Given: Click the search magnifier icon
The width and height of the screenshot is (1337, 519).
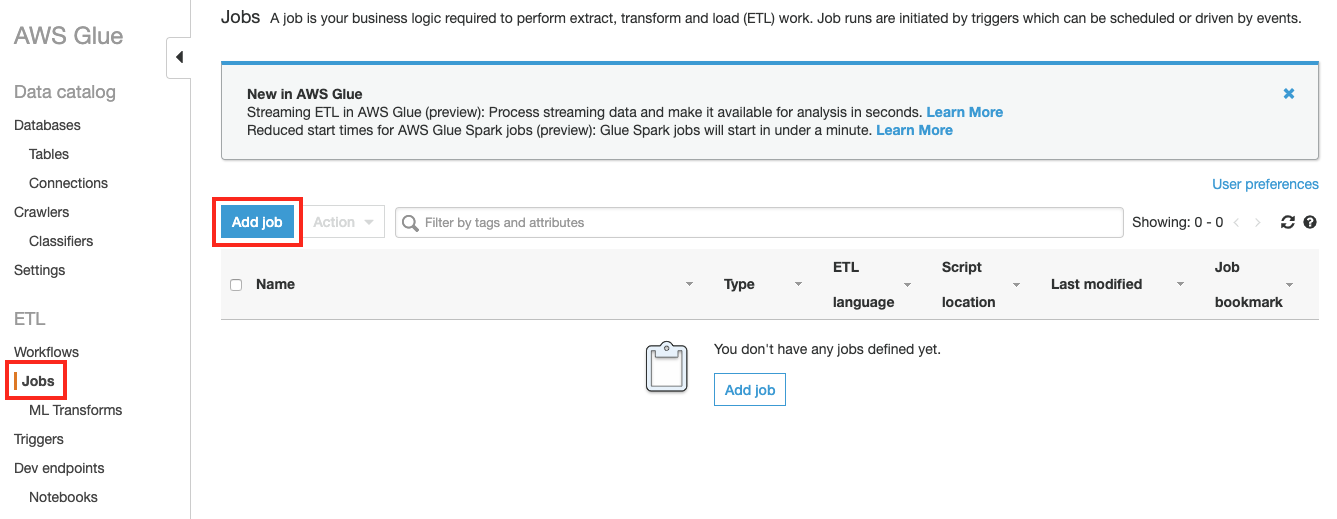Looking at the screenshot, I should coord(410,223).
